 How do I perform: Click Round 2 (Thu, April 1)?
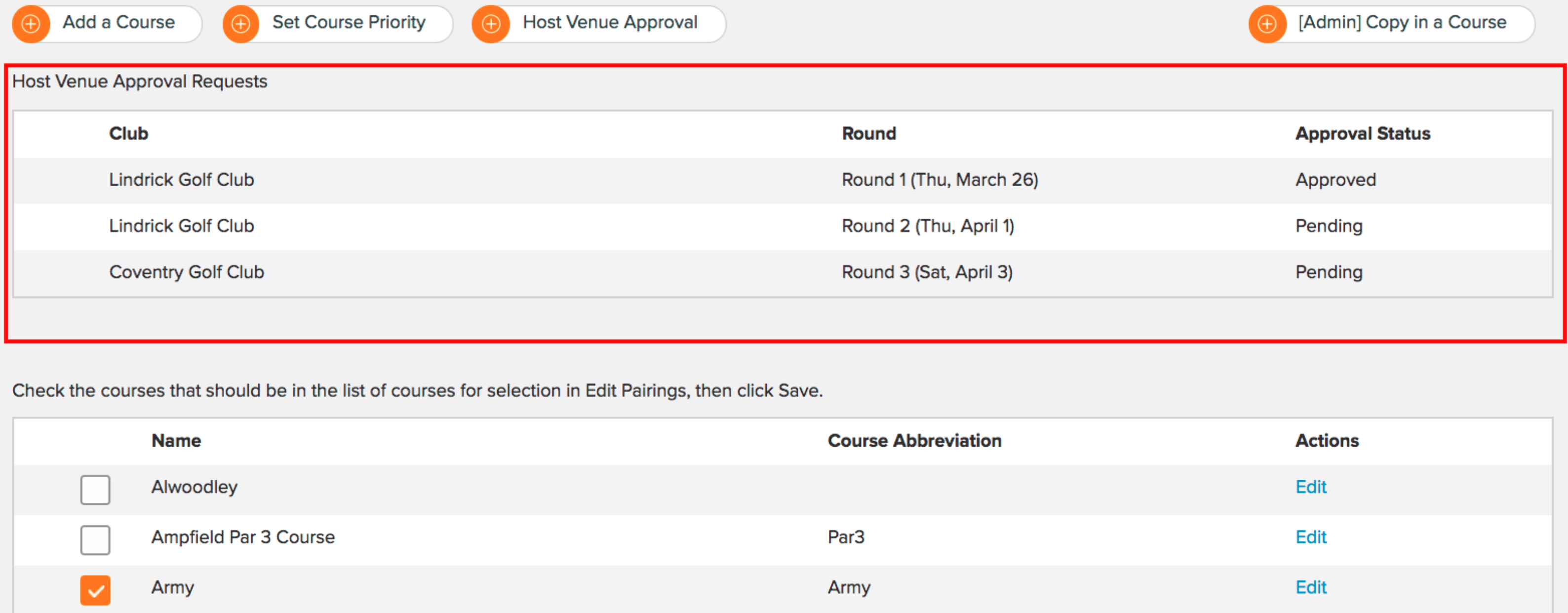pyautogui.click(x=928, y=226)
